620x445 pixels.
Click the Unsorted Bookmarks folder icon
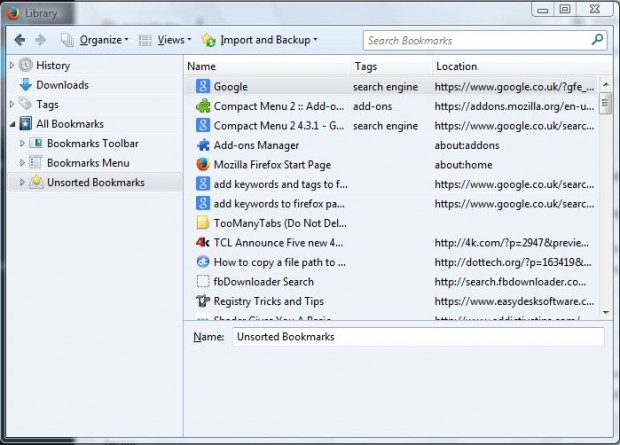(36, 182)
